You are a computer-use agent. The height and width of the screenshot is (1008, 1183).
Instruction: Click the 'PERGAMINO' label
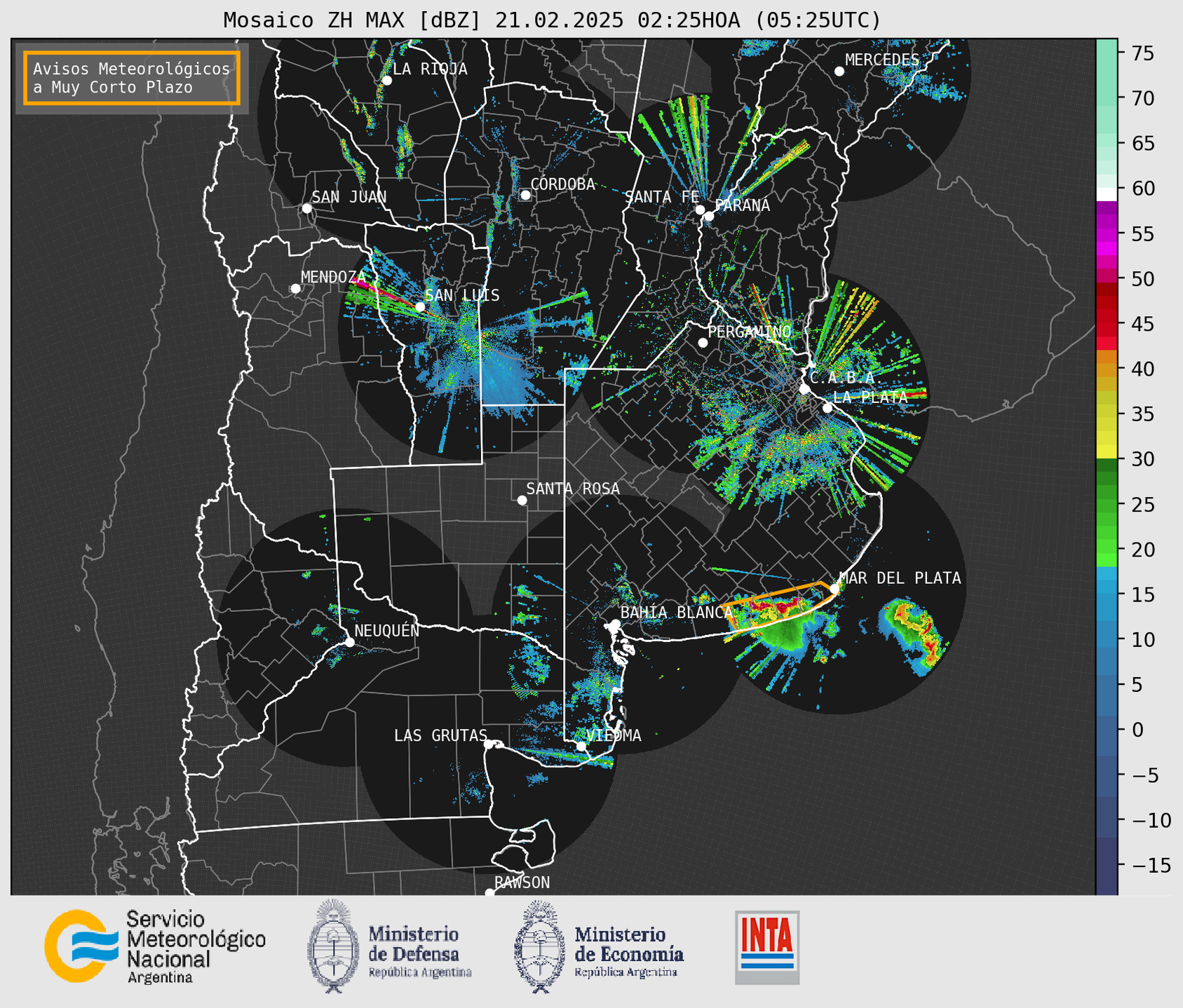pyautogui.click(x=750, y=332)
